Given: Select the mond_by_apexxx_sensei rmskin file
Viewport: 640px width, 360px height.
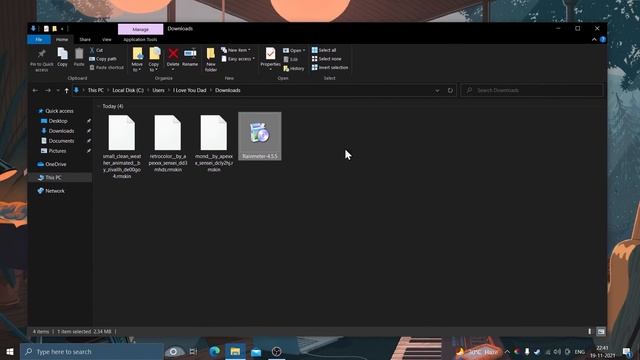Looking at the screenshot, I should 214,143.
